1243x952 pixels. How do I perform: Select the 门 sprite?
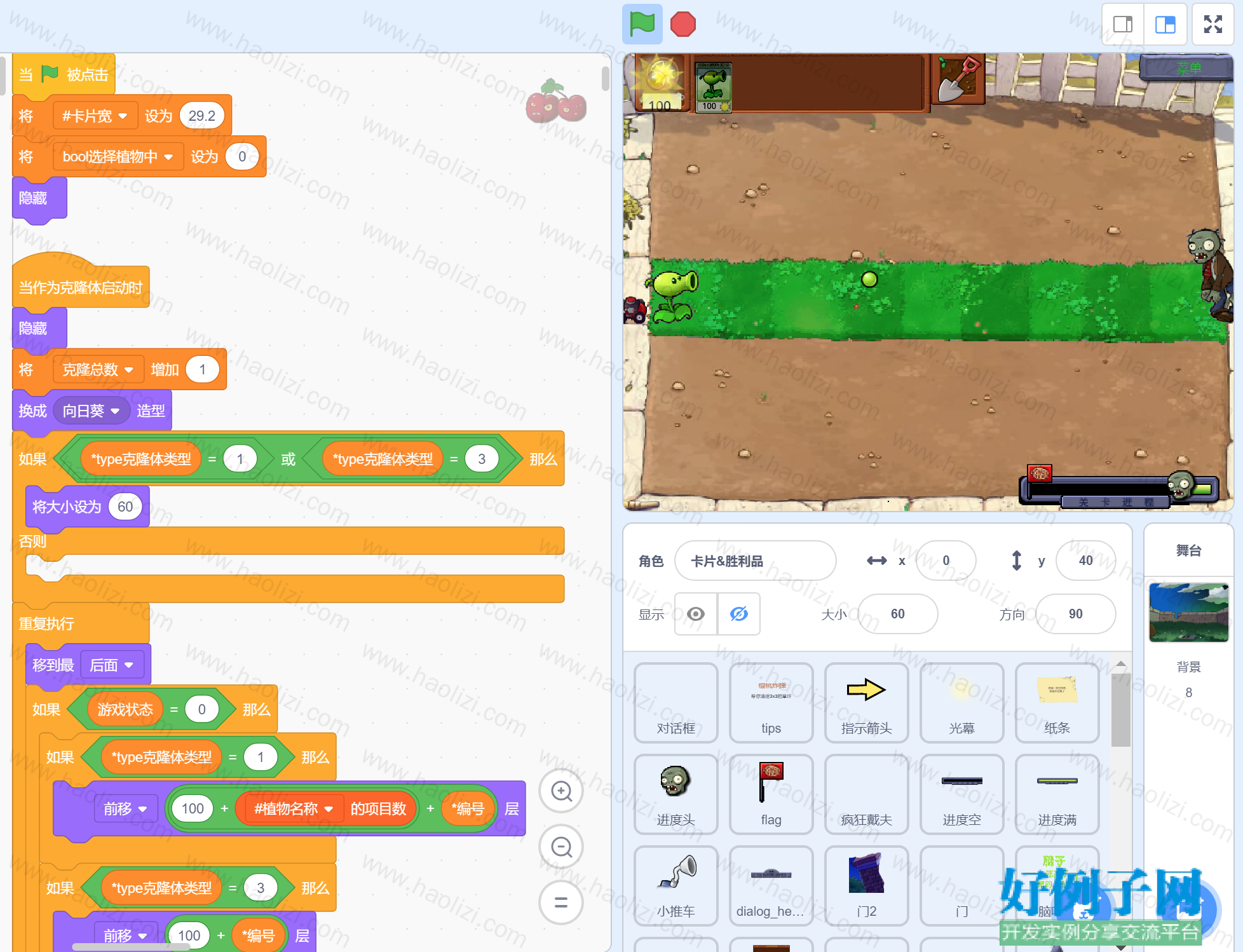click(962, 886)
